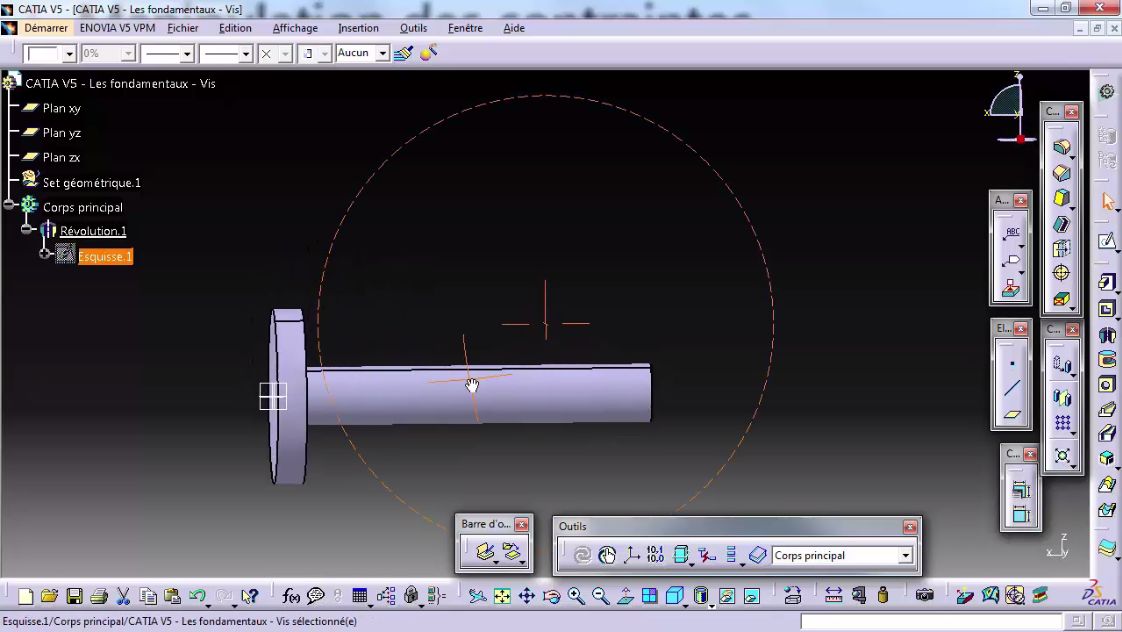Click the zoom percentage combo box
This screenshot has width=1122, height=632.
(x=108, y=53)
